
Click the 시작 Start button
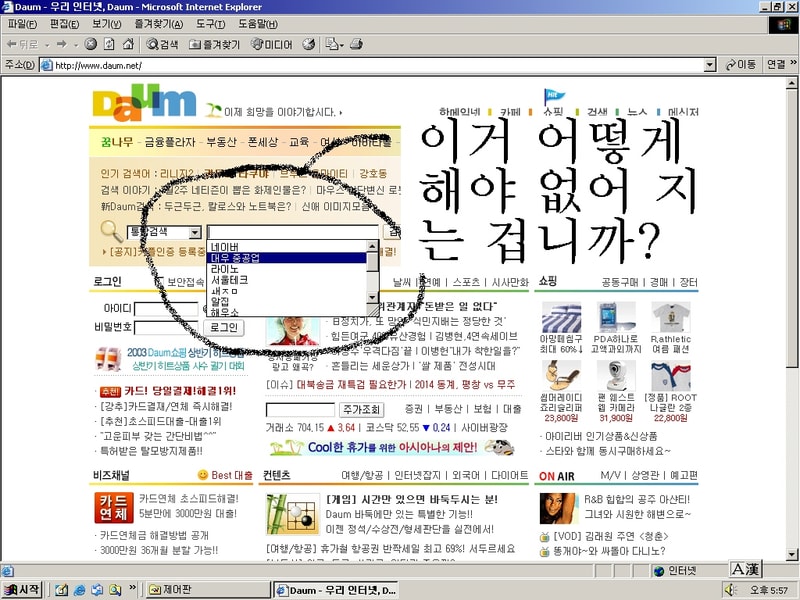coord(22,590)
